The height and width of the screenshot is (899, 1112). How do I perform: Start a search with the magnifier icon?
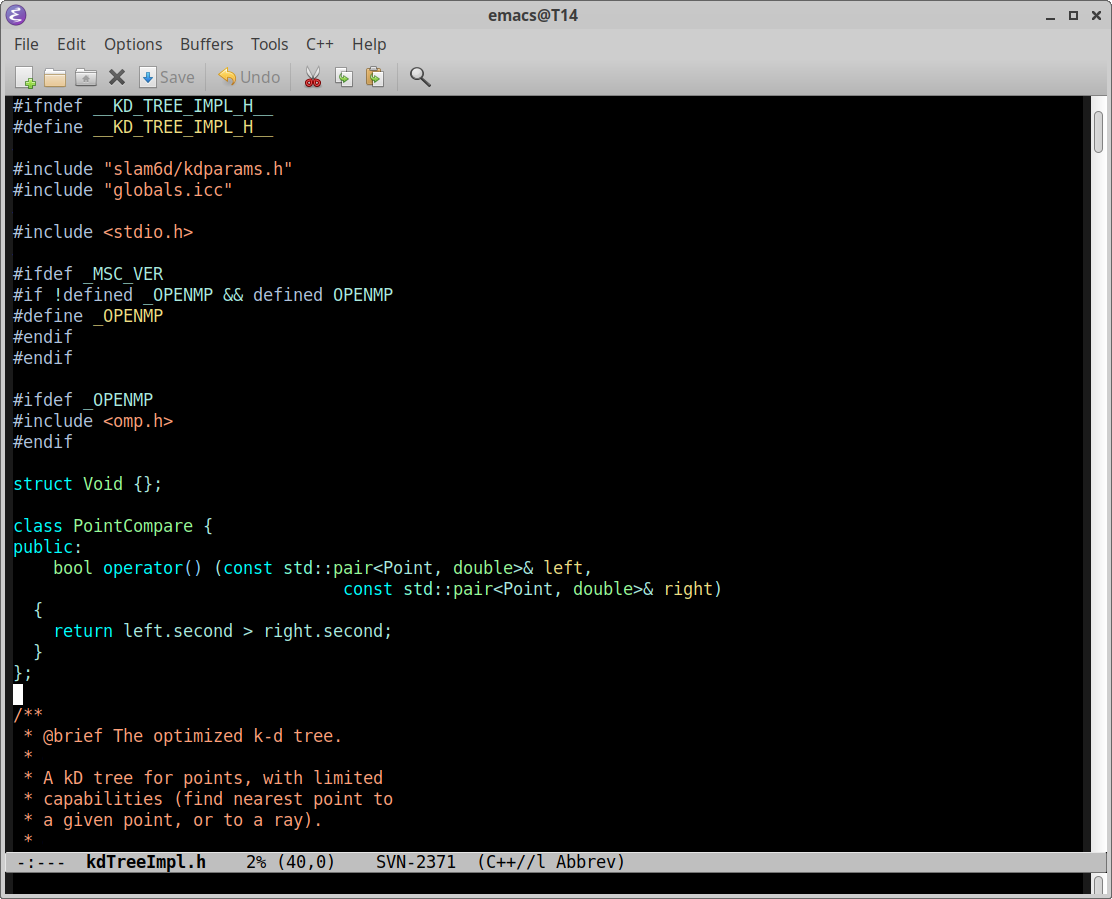(420, 77)
